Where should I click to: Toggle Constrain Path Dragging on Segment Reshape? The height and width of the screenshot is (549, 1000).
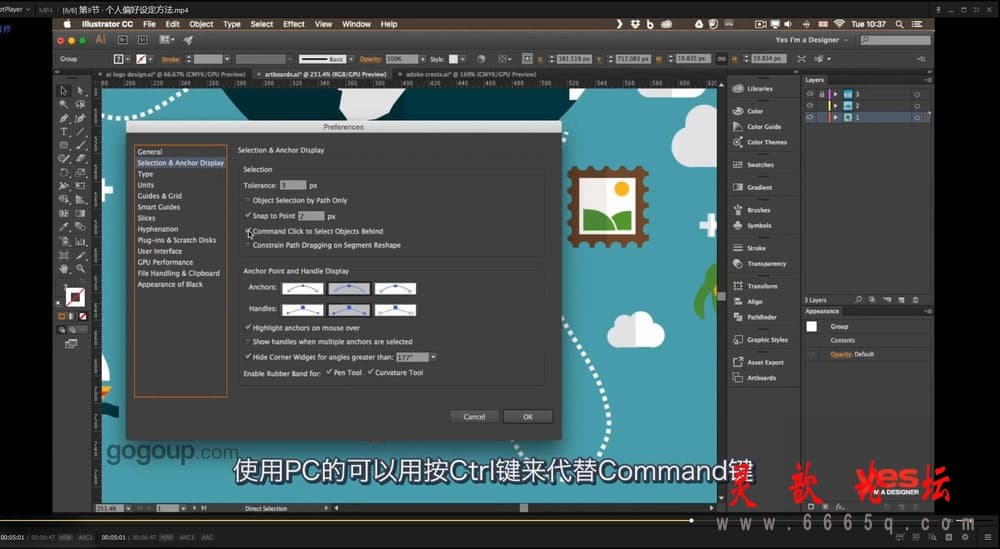coord(248,245)
